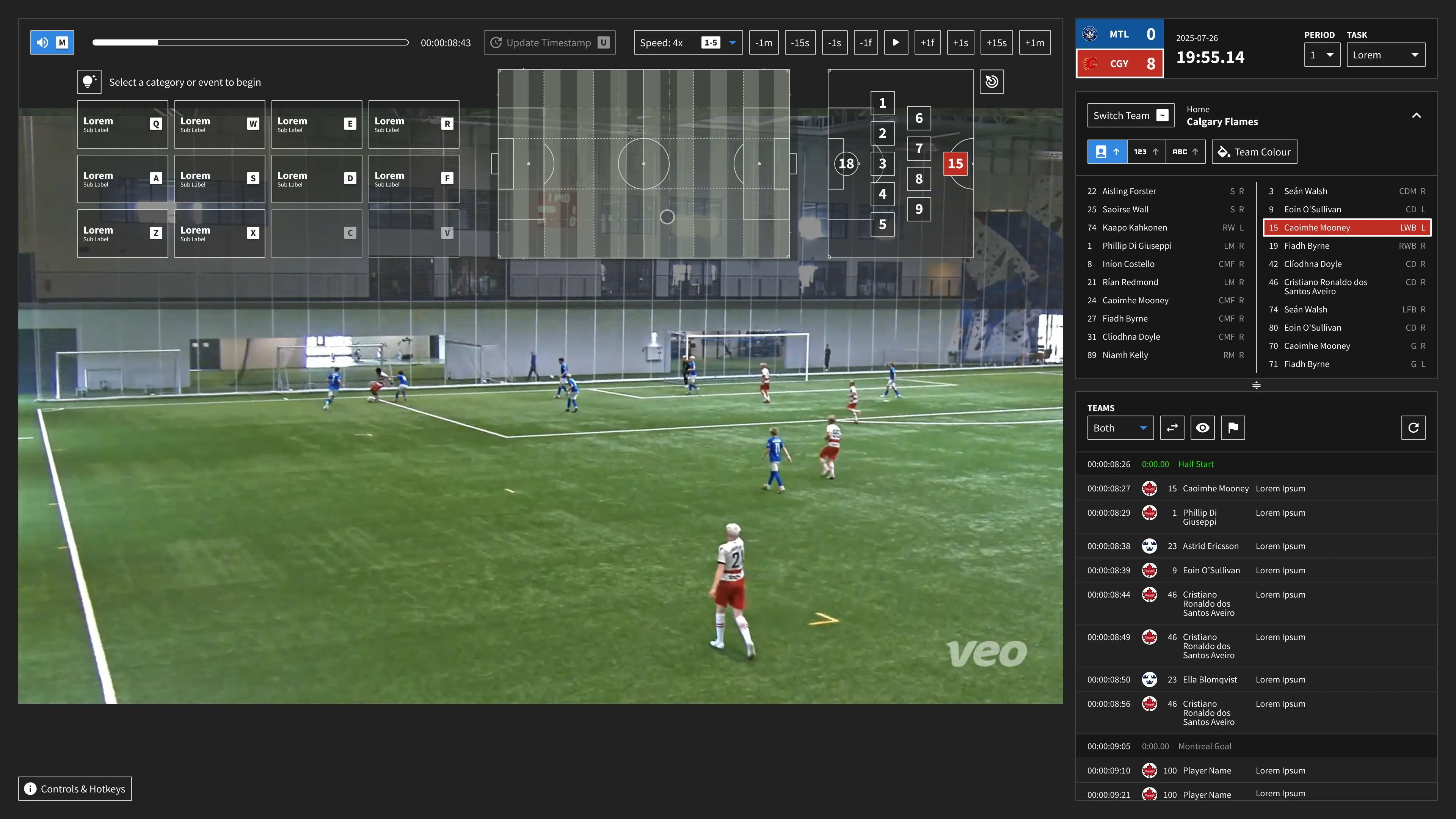Sort roster by number 123
1456x819 pixels.
coord(1146,152)
